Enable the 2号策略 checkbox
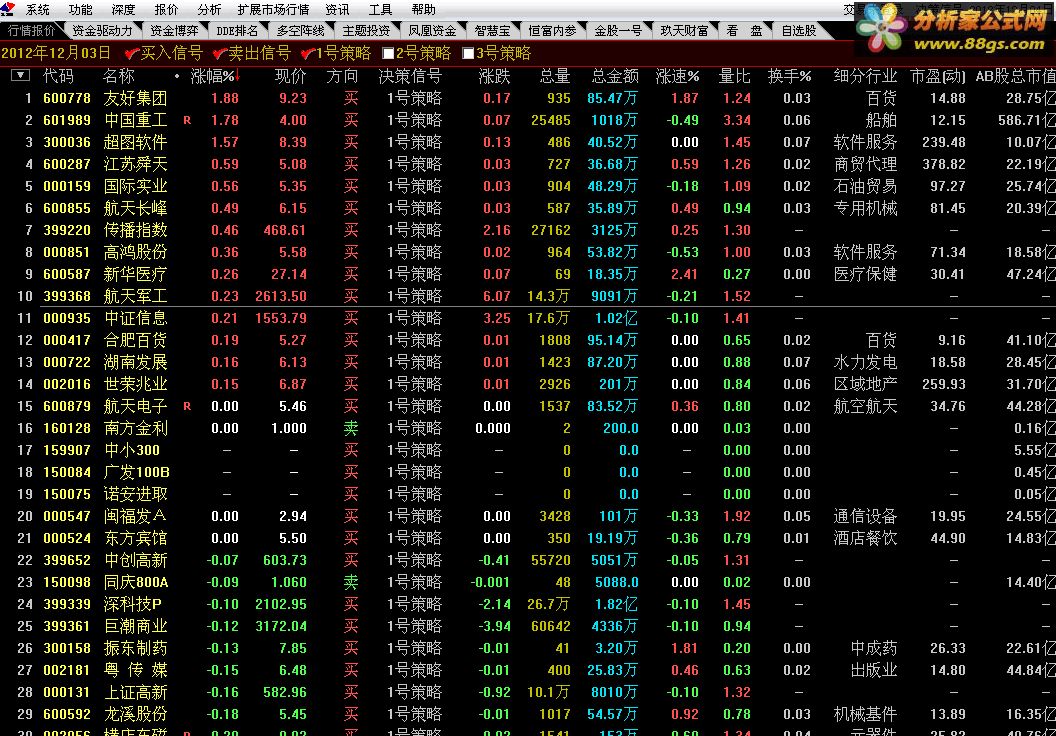The height and width of the screenshot is (736, 1056). point(388,53)
